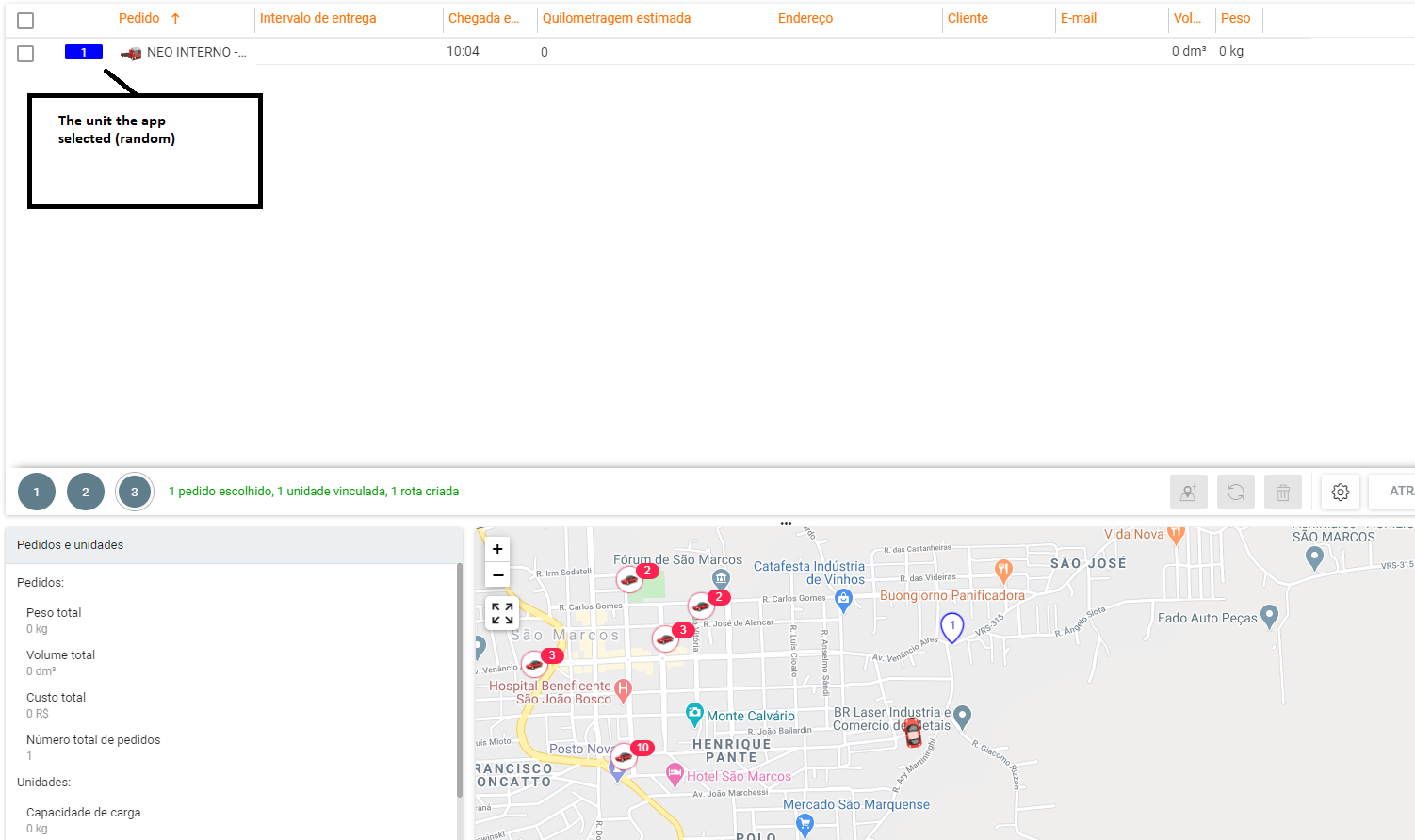This screenshot has height=840, width=1415.
Task: Check the NEO INTERNO row checkbox
Action: [25, 53]
